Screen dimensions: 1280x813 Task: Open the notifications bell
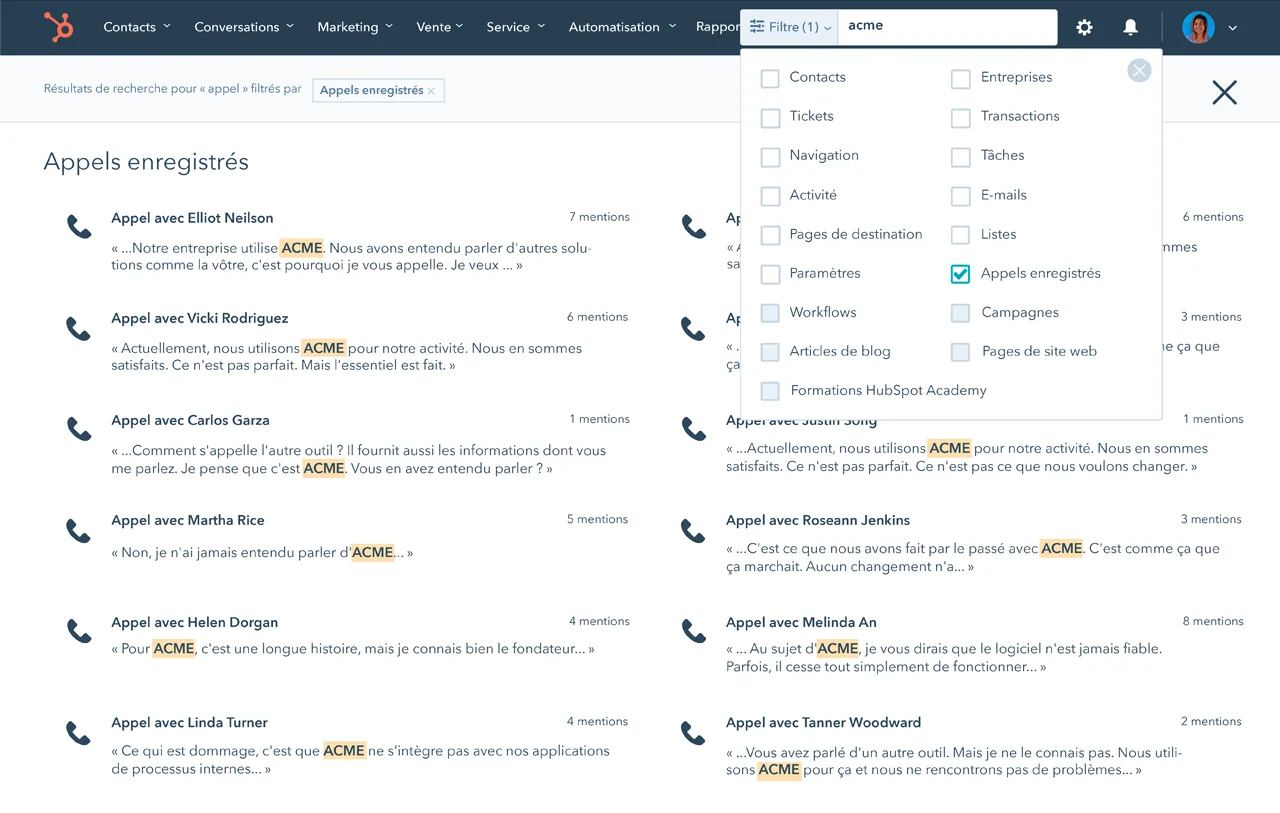(x=1130, y=27)
